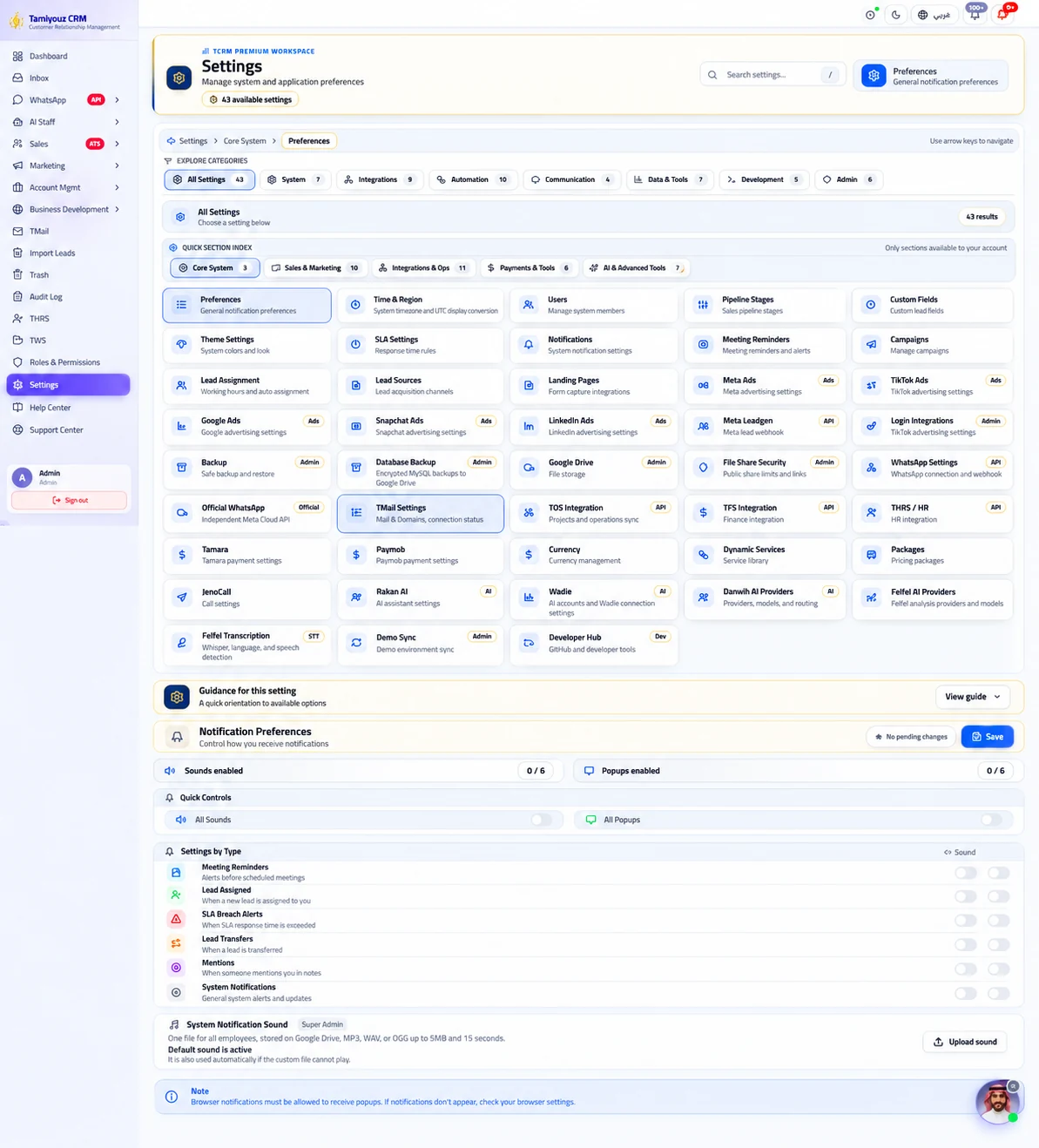Viewport: 1039px width, 1148px height.
Task: Open Roles & Permissions
Action: click(64, 362)
